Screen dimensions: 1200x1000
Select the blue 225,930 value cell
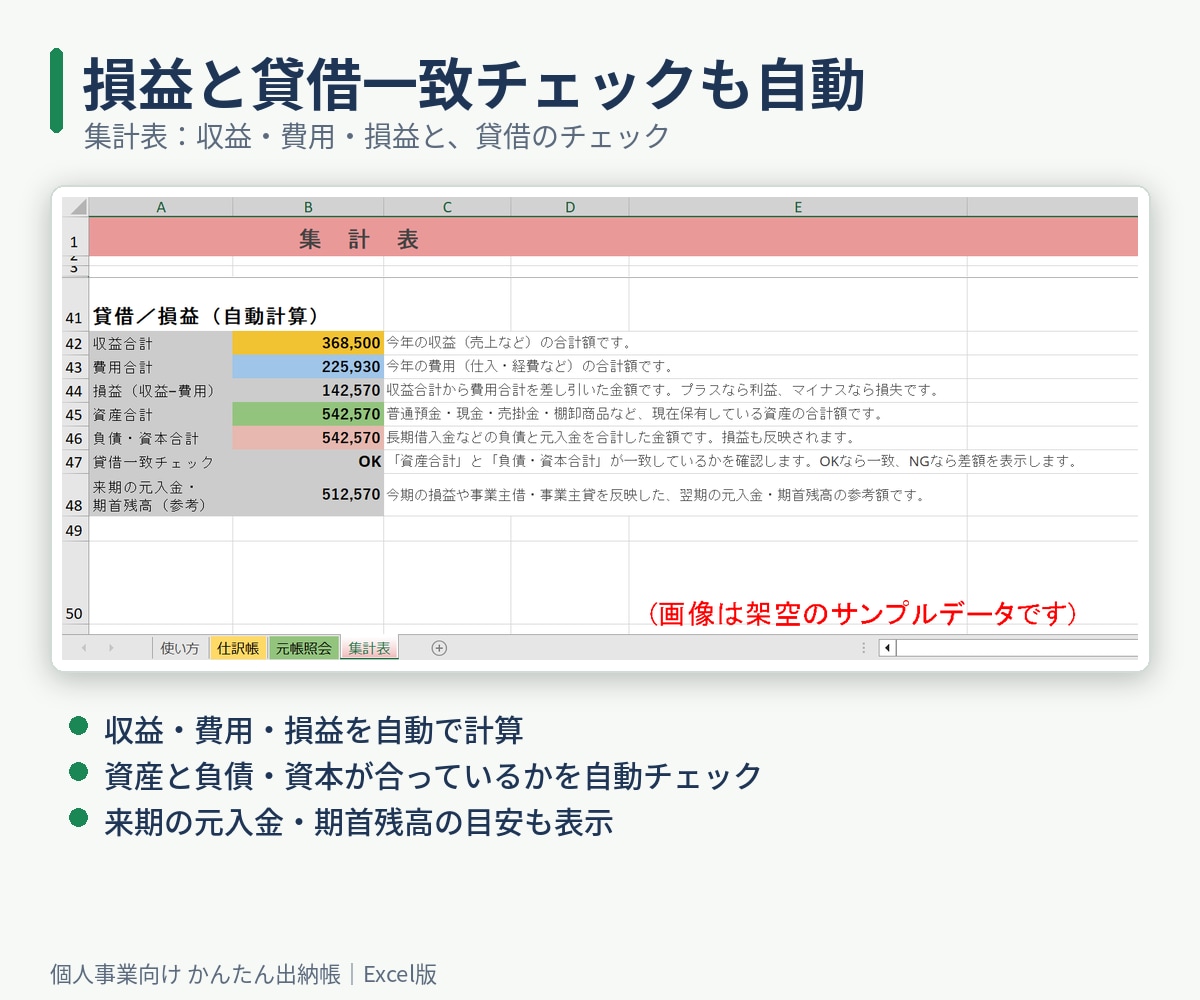[308, 367]
